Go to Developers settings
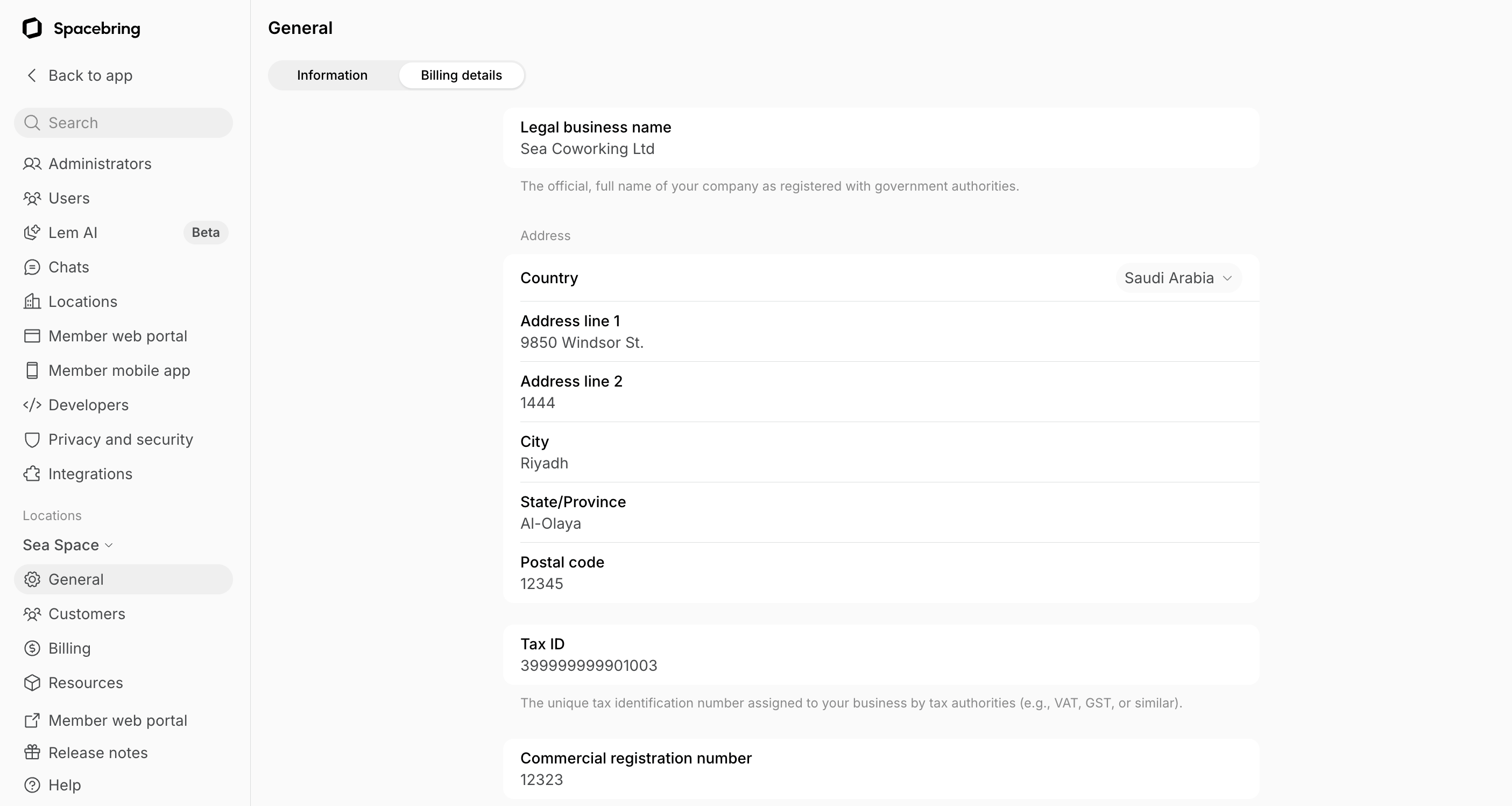Screen dimensions: 1512x806 [x=123, y=405]
